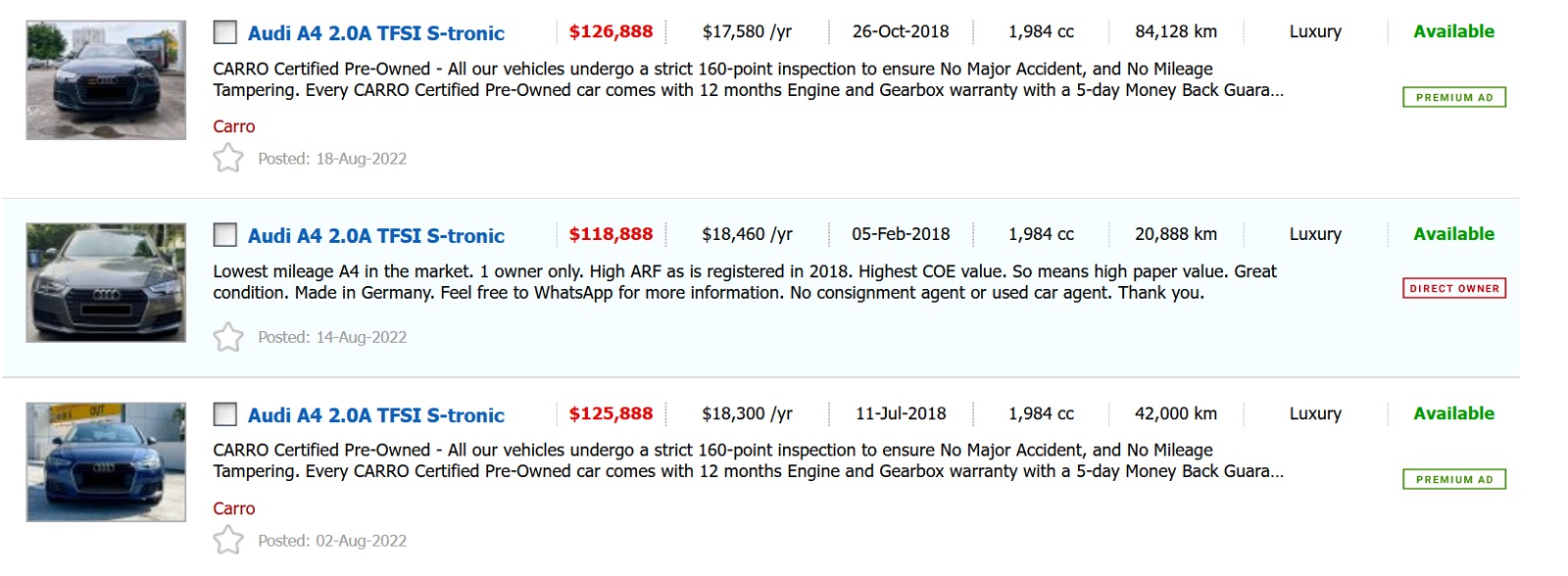The width and height of the screenshot is (1568, 576).
Task: Click the $118,888 price
Action: 611,234
